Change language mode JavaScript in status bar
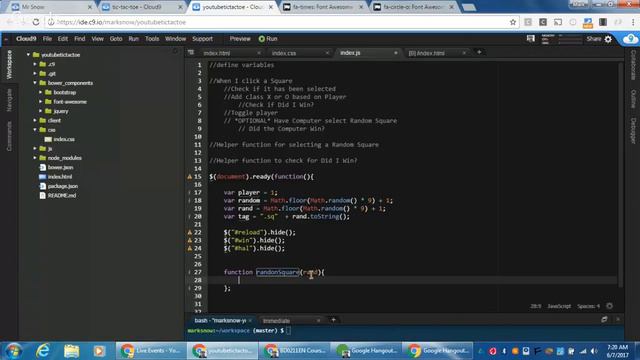Viewport: 640px width, 360px height. [x=559, y=306]
